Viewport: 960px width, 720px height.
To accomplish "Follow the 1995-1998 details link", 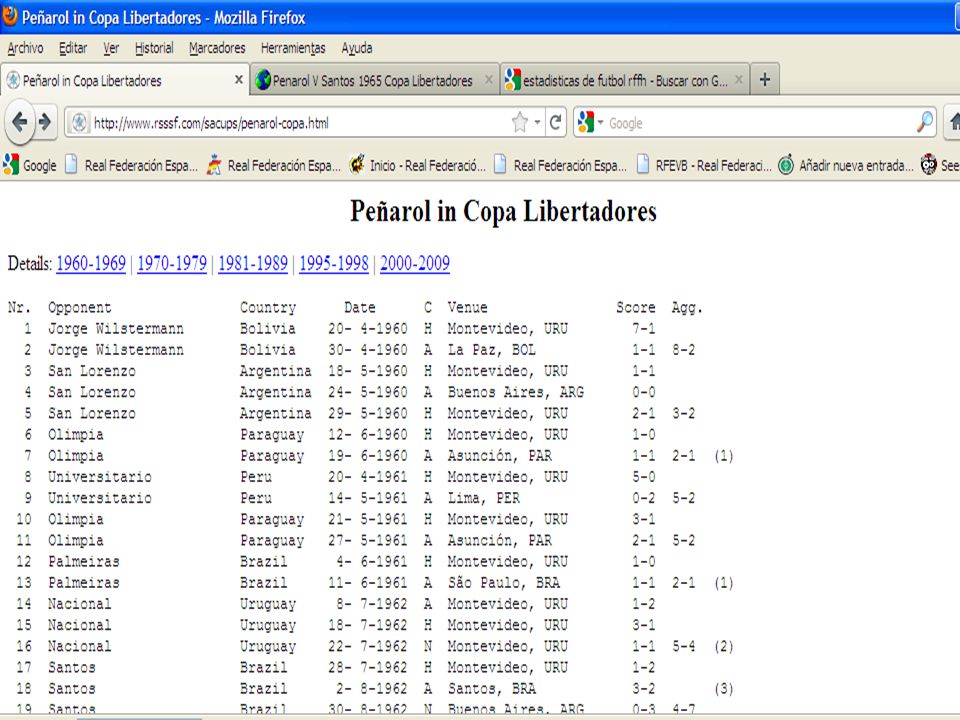I will [334, 263].
